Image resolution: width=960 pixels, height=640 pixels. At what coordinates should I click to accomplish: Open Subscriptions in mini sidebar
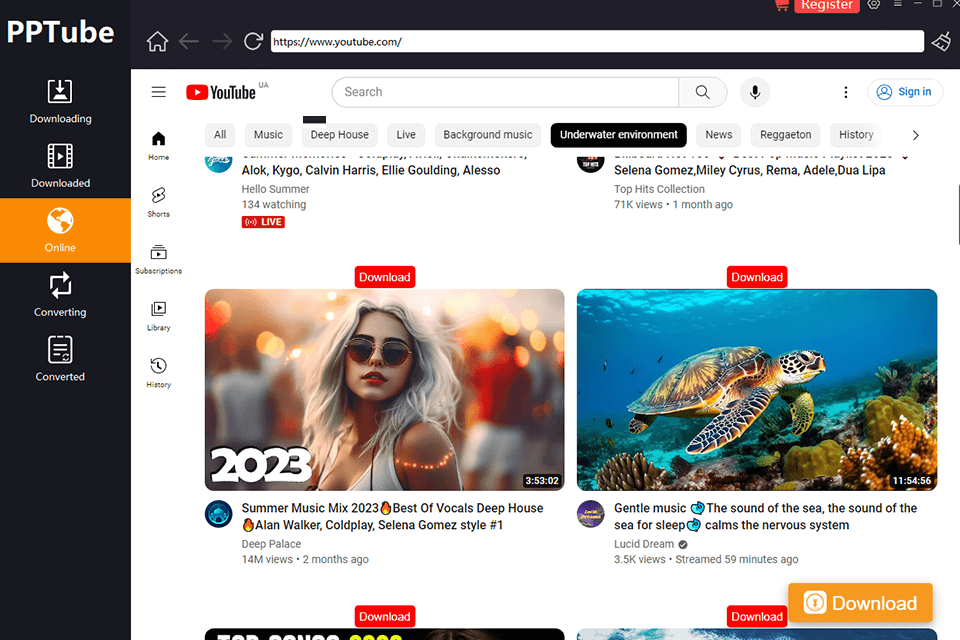pyautogui.click(x=159, y=259)
